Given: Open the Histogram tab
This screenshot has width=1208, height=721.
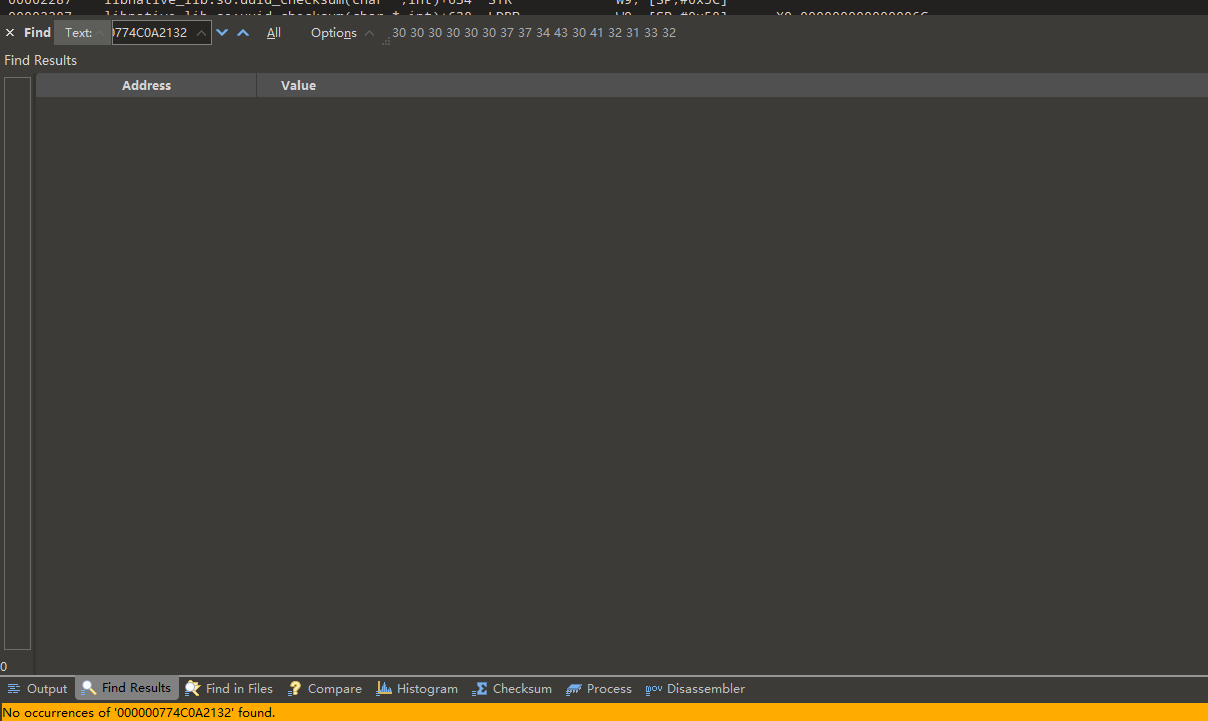Looking at the screenshot, I should [417, 689].
